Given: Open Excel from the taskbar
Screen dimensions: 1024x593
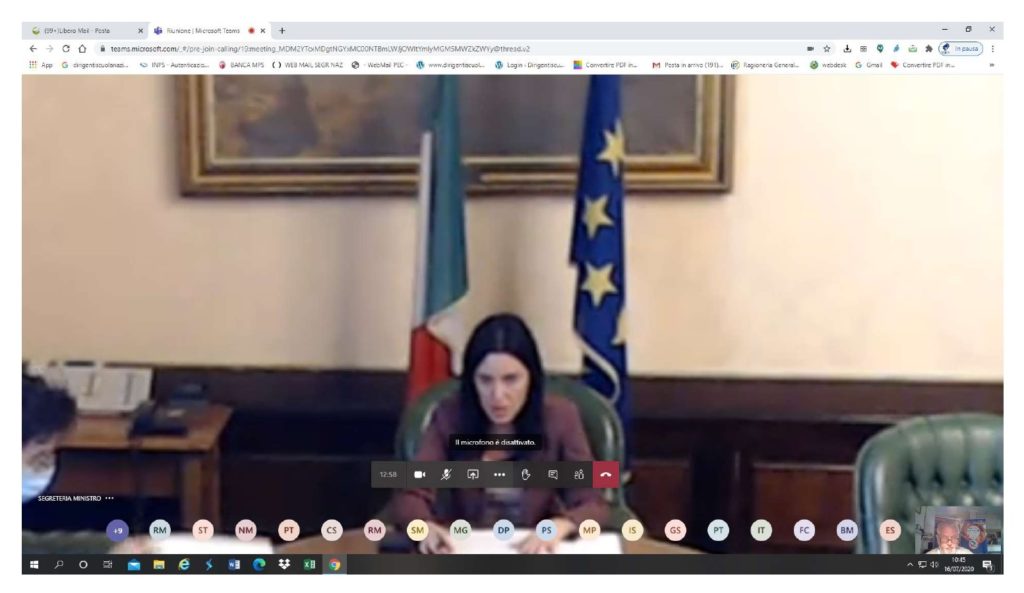Looking at the screenshot, I should click(309, 564).
